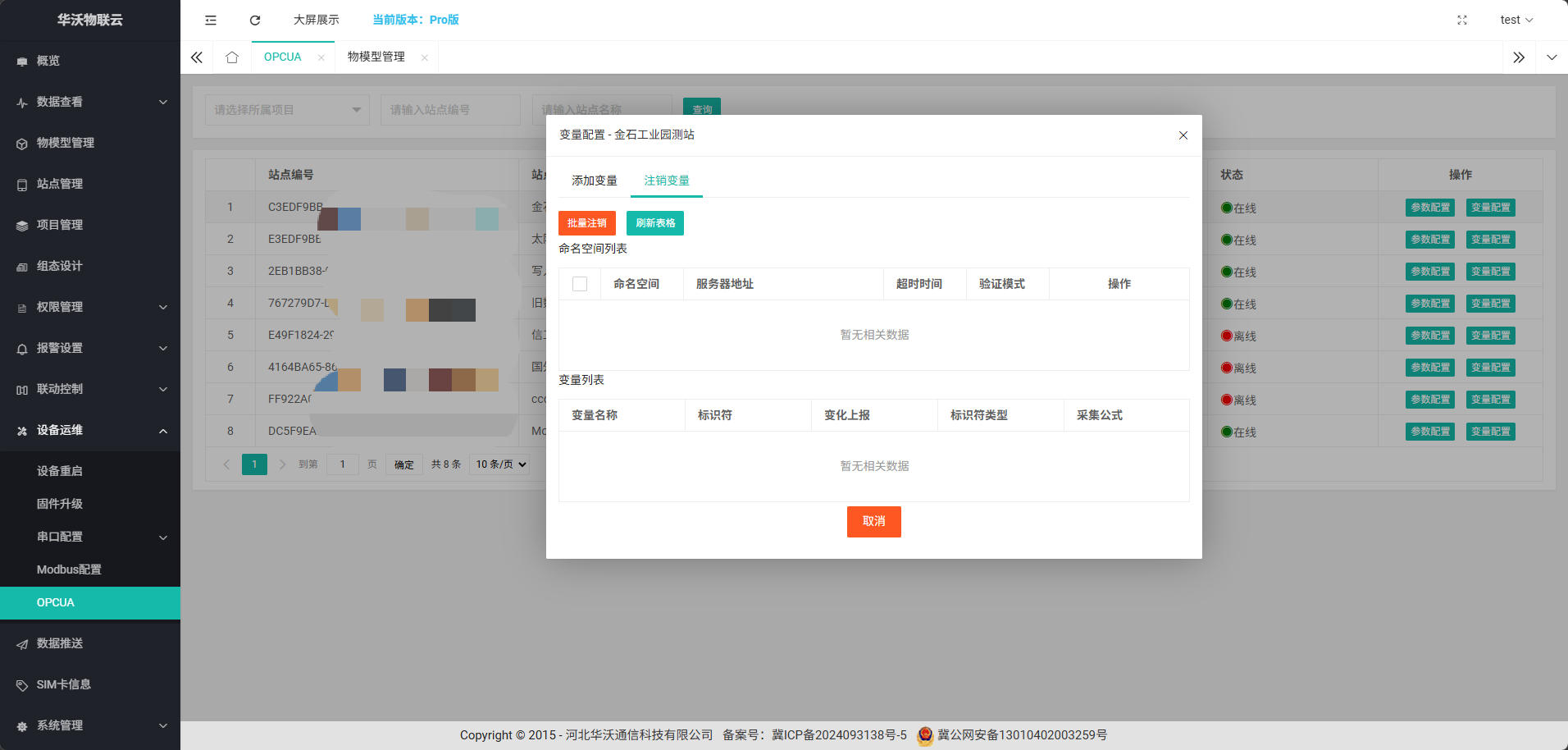Expand the 数据查看 sidebar menu
The width and height of the screenshot is (1568, 750).
(90, 102)
